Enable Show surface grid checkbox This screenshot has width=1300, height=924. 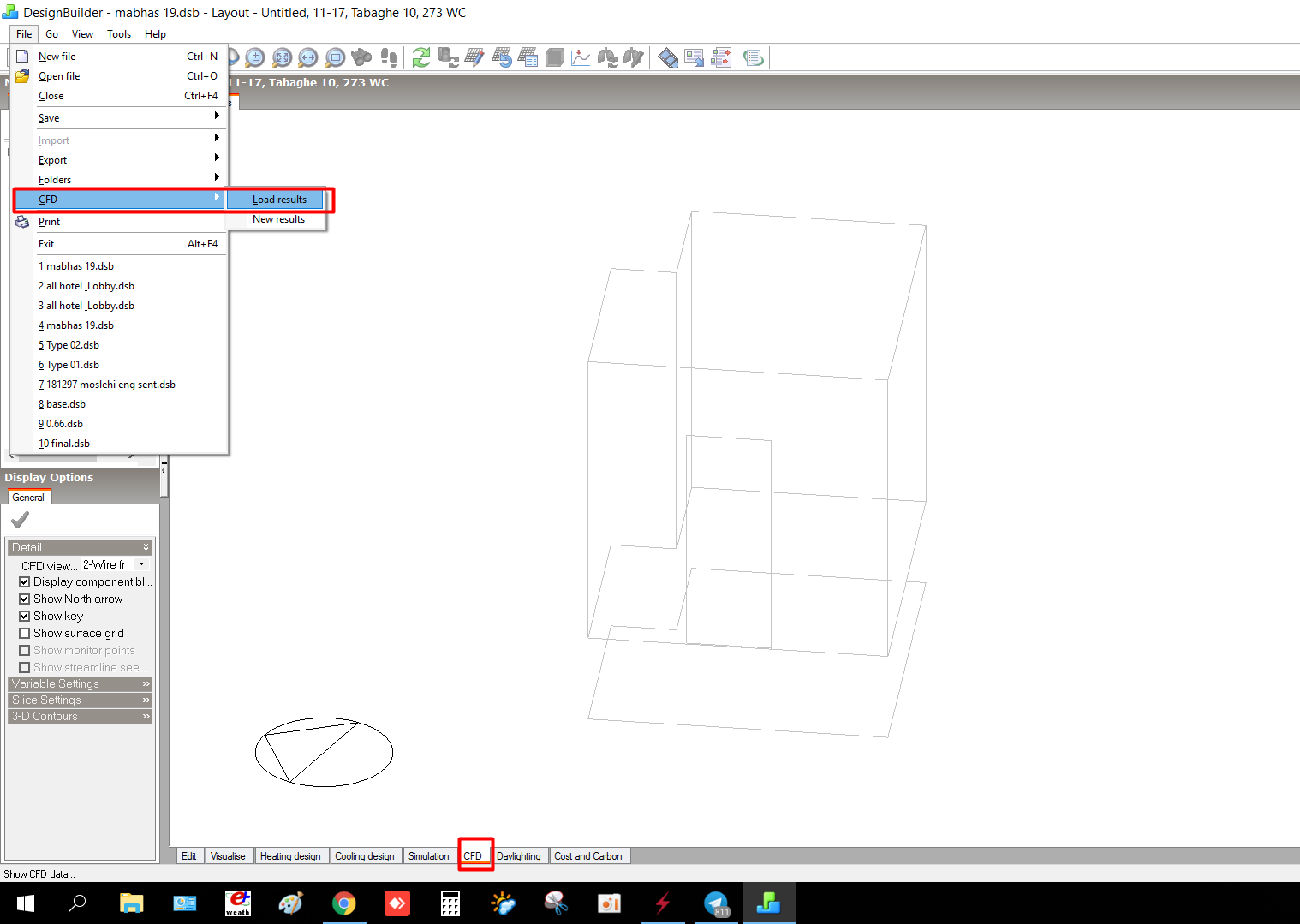tap(25, 633)
